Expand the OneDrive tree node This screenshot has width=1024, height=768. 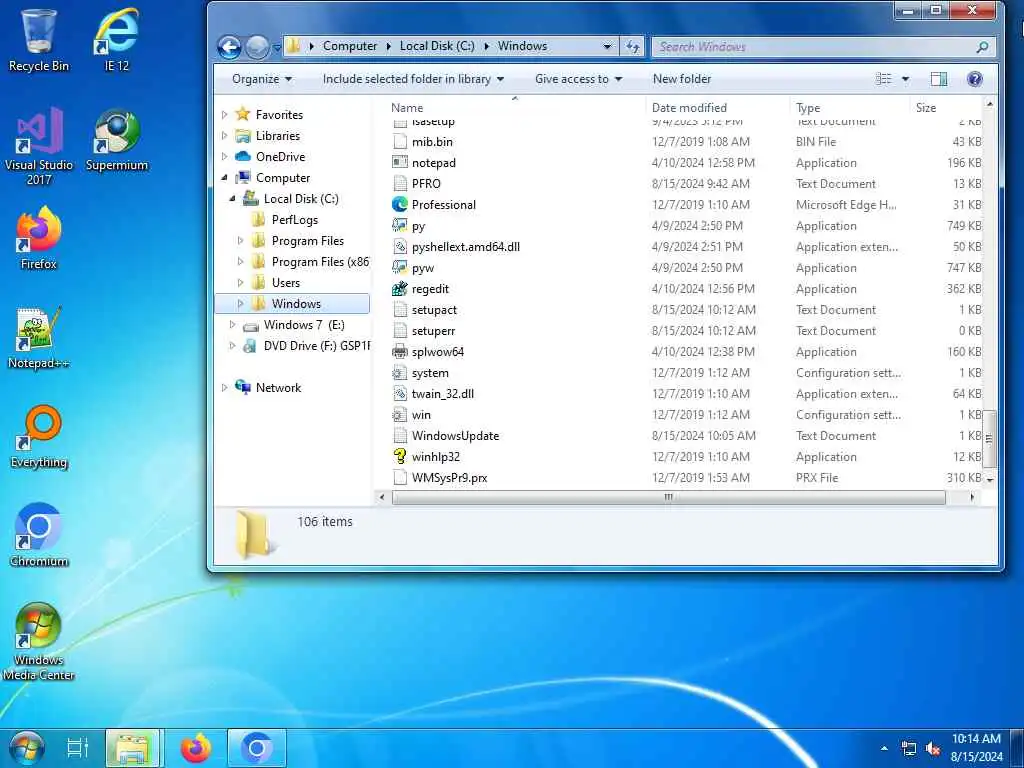(x=225, y=157)
